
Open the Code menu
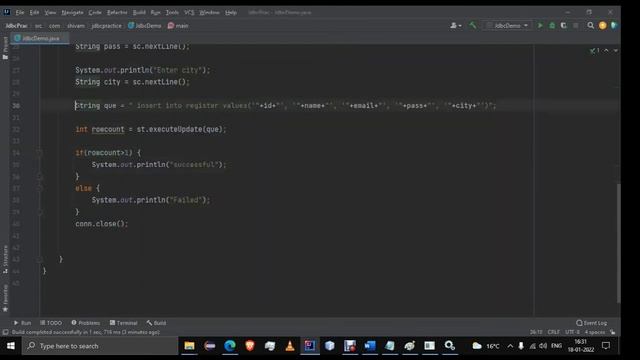[x=95, y=13]
